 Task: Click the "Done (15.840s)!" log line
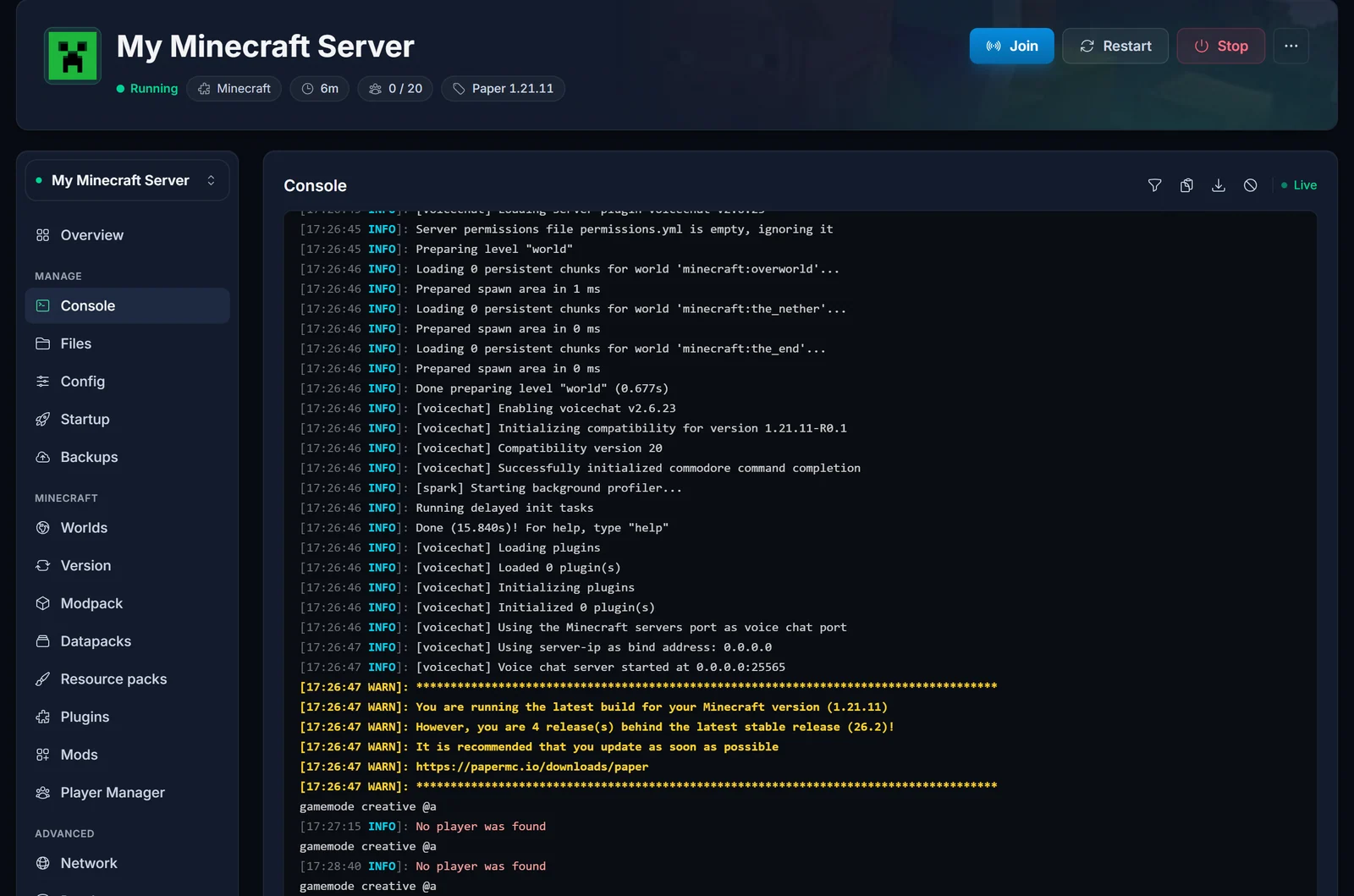point(484,528)
